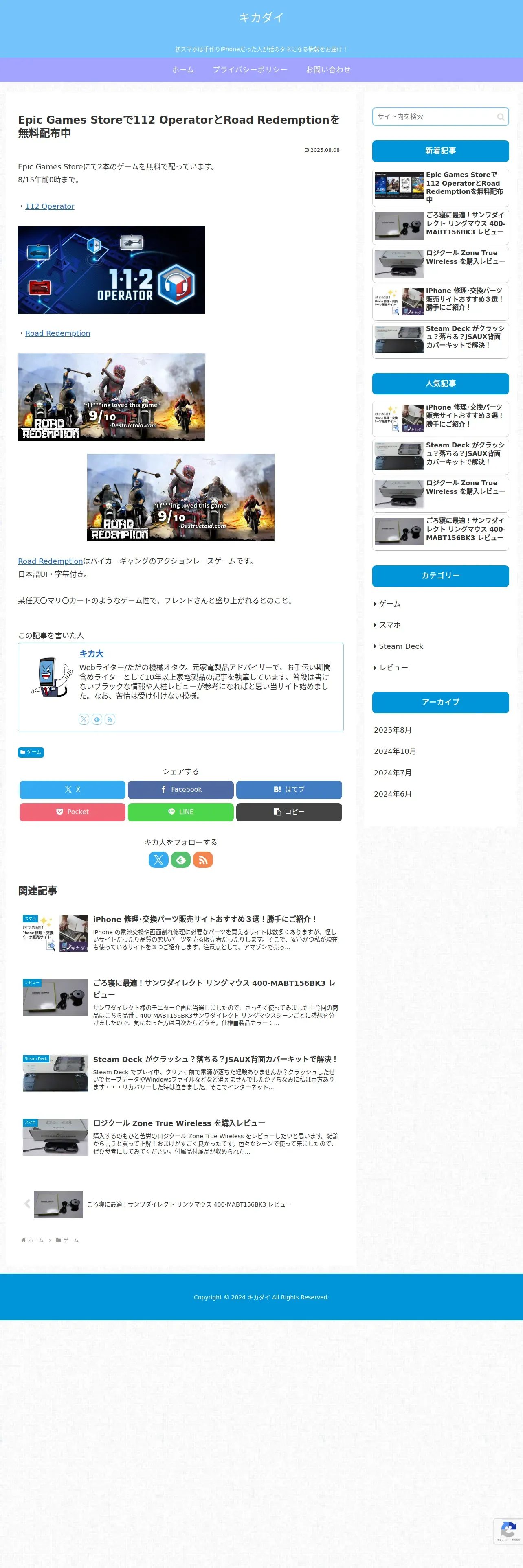Click the 112 Operator banner image
The height and width of the screenshot is (1568, 523).
[x=112, y=270]
